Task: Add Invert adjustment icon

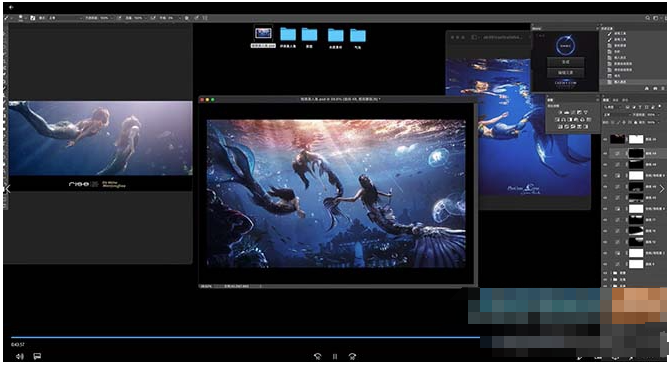Action: [x=560, y=126]
